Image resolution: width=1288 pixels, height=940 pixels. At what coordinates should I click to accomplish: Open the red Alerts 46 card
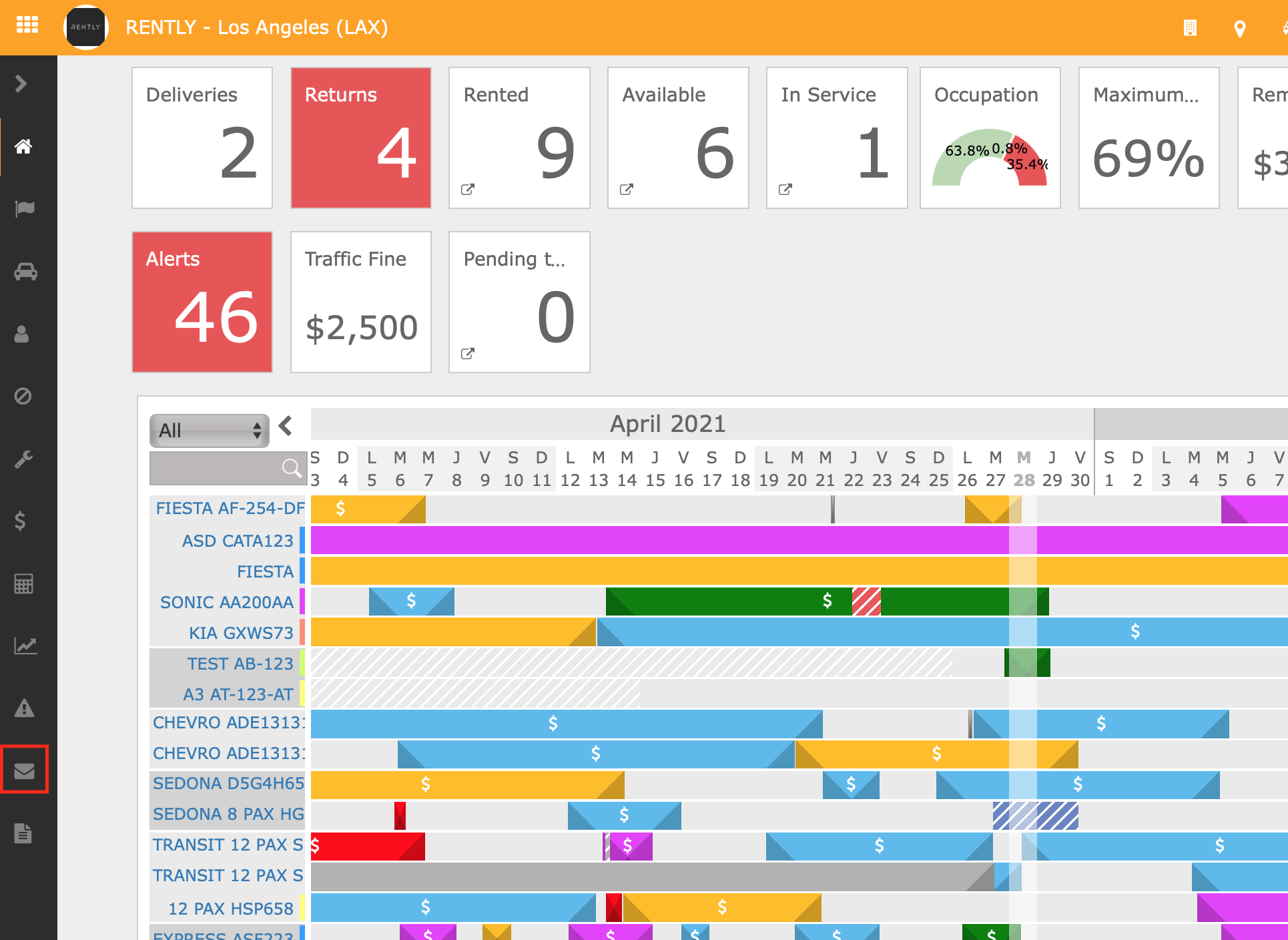click(x=202, y=302)
